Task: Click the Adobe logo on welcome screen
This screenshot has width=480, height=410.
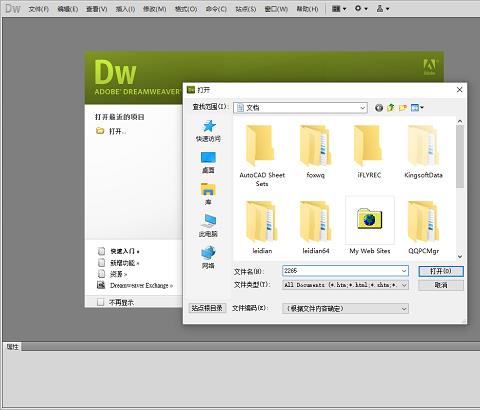Action: tap(430, 67)
